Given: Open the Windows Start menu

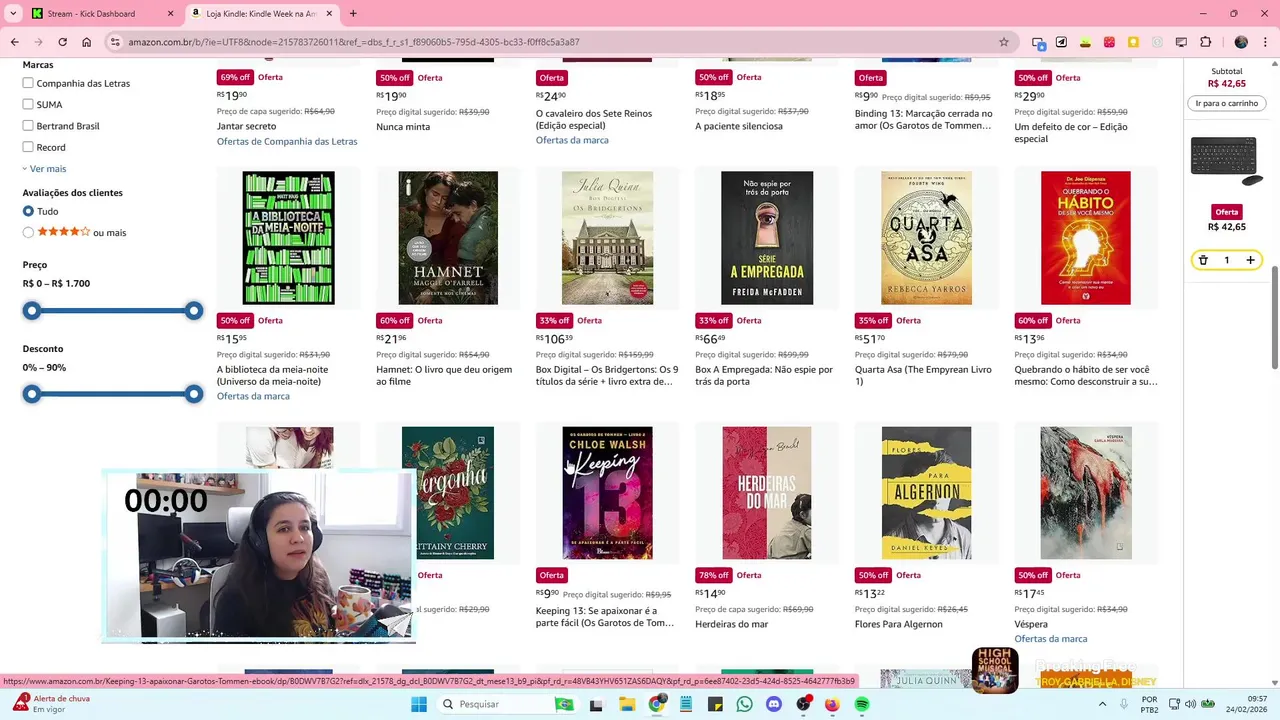Looking at the screenshot, I should pos(418,704).
